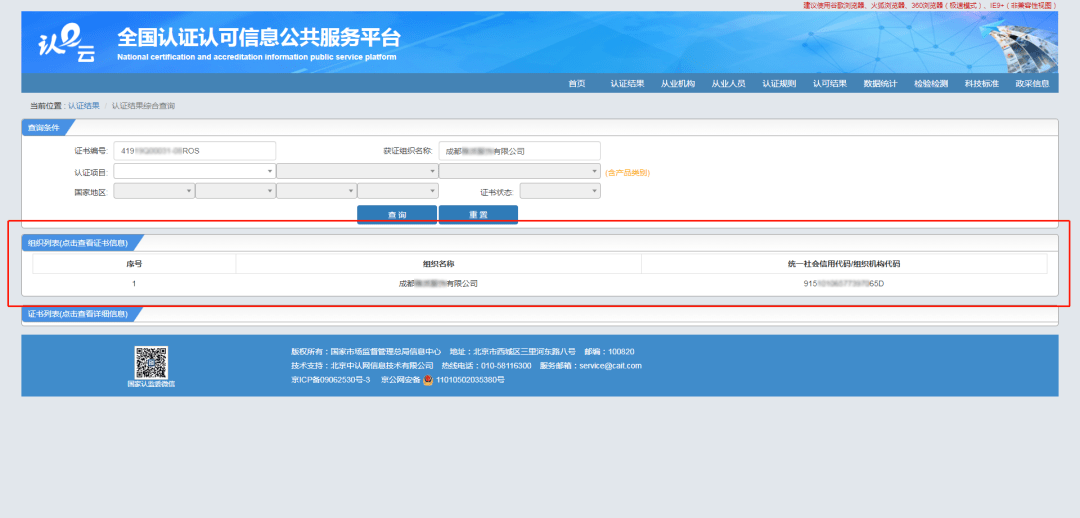Expand the 证书状态 dropdown
This screenshot has height=518, width=1080.
click(560, 190)
